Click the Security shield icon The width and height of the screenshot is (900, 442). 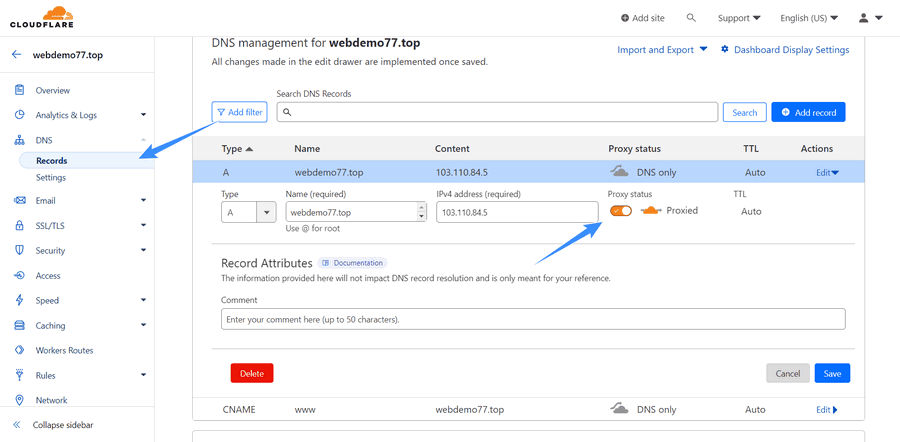20,250
